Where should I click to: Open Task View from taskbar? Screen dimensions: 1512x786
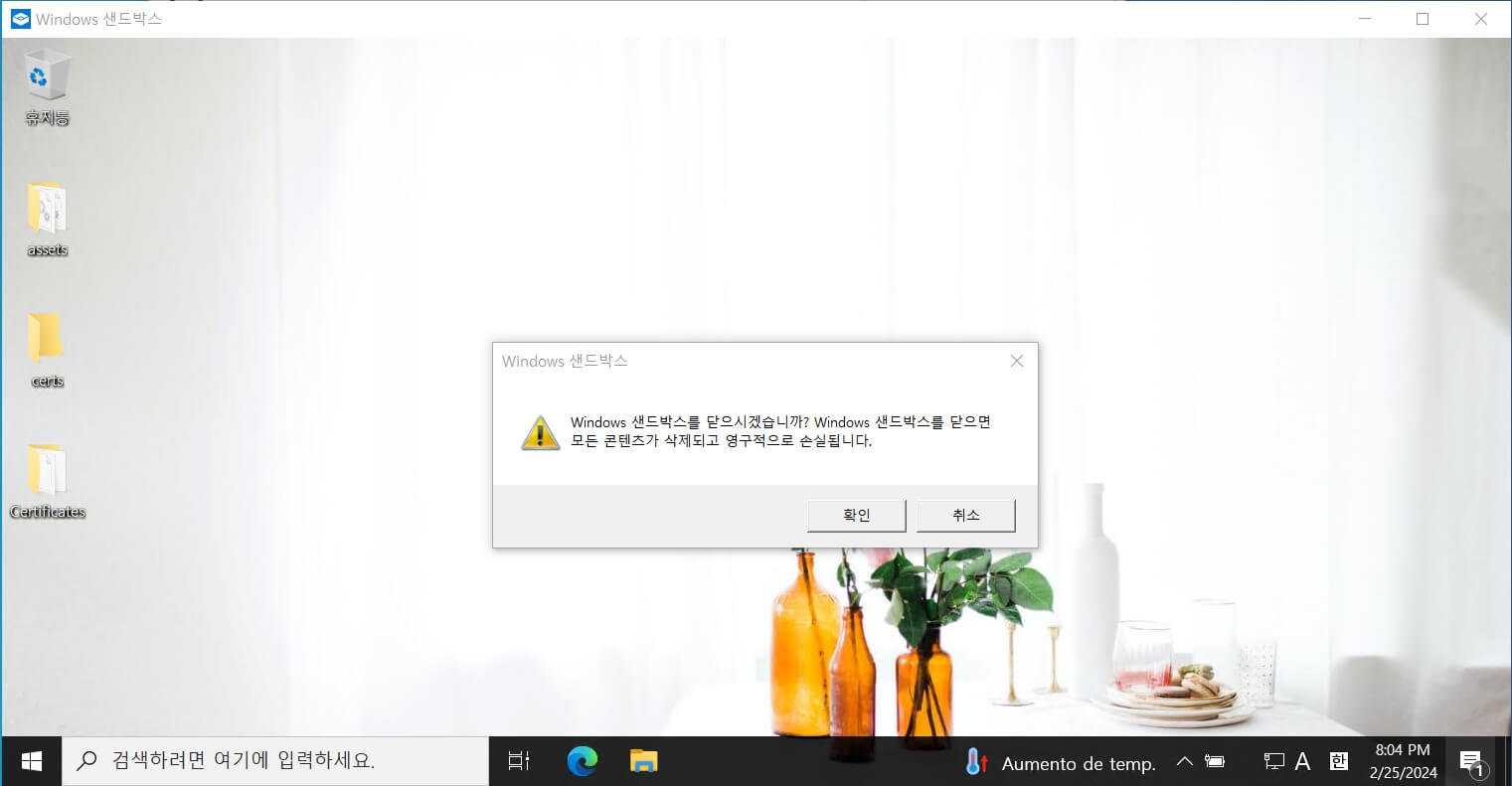point(518,761)
